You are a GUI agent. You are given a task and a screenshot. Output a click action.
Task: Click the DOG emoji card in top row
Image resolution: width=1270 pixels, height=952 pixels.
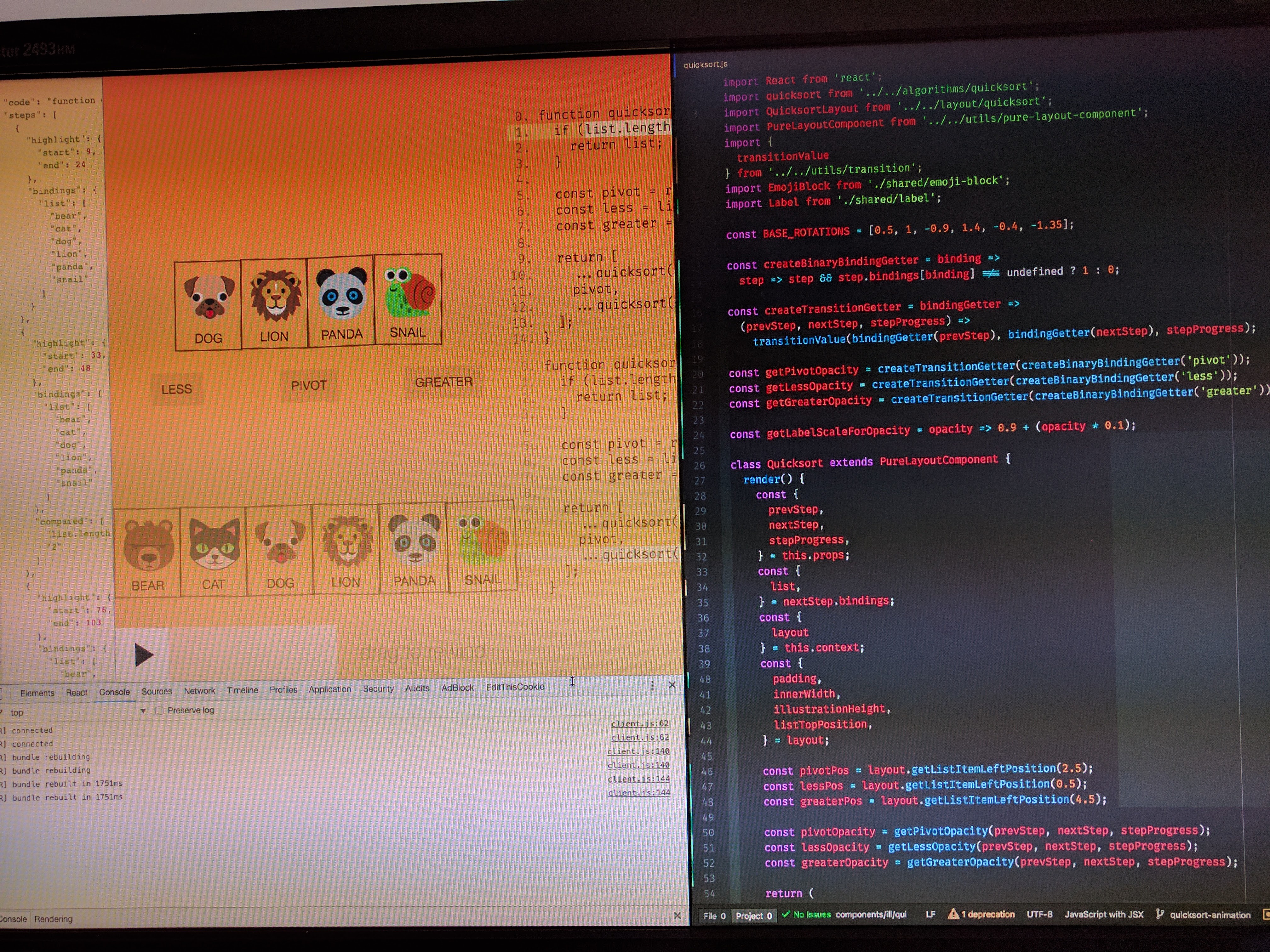(x=208, y=305)
